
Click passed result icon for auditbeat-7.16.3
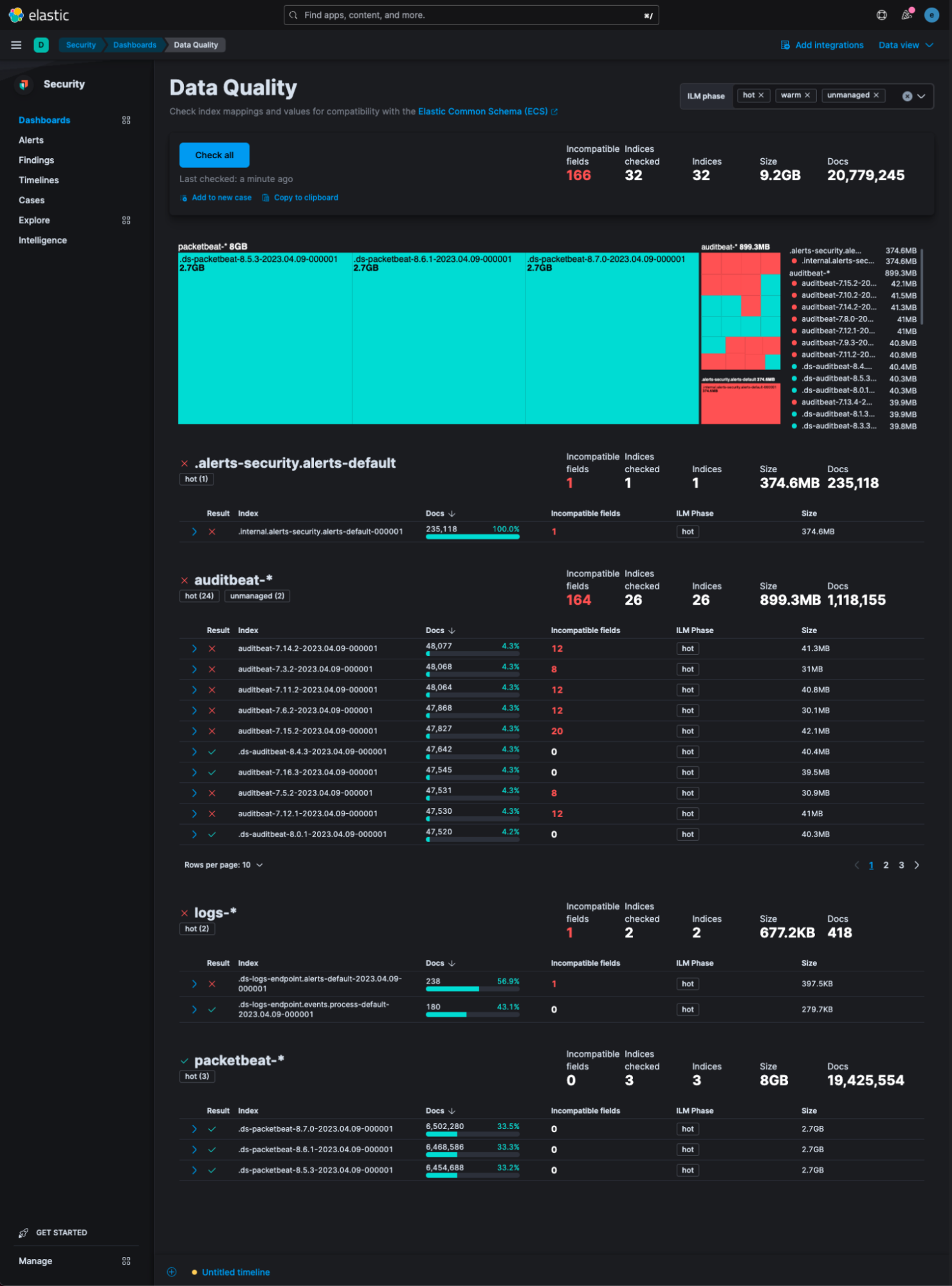212,772
